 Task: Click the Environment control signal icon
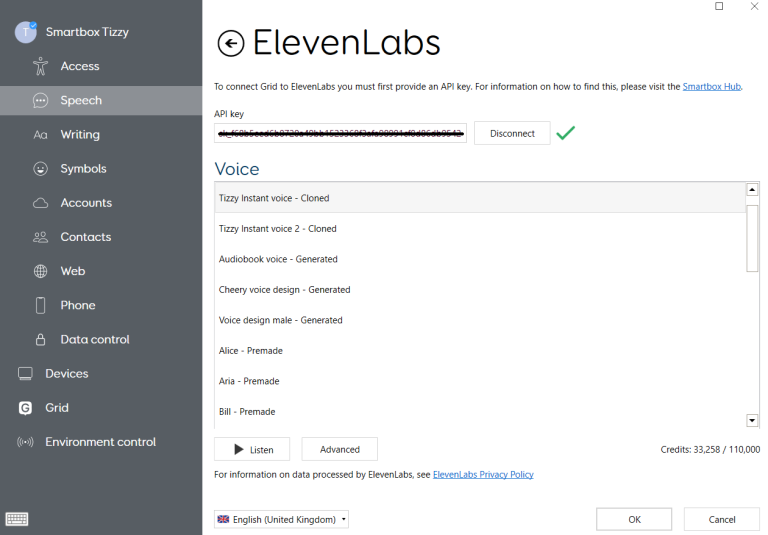coord(25,442)
